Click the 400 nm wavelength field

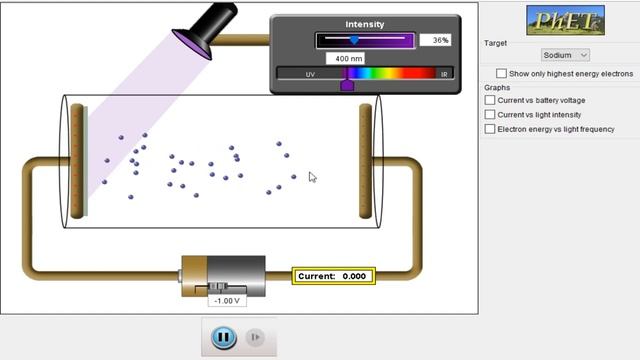point(345,59)
